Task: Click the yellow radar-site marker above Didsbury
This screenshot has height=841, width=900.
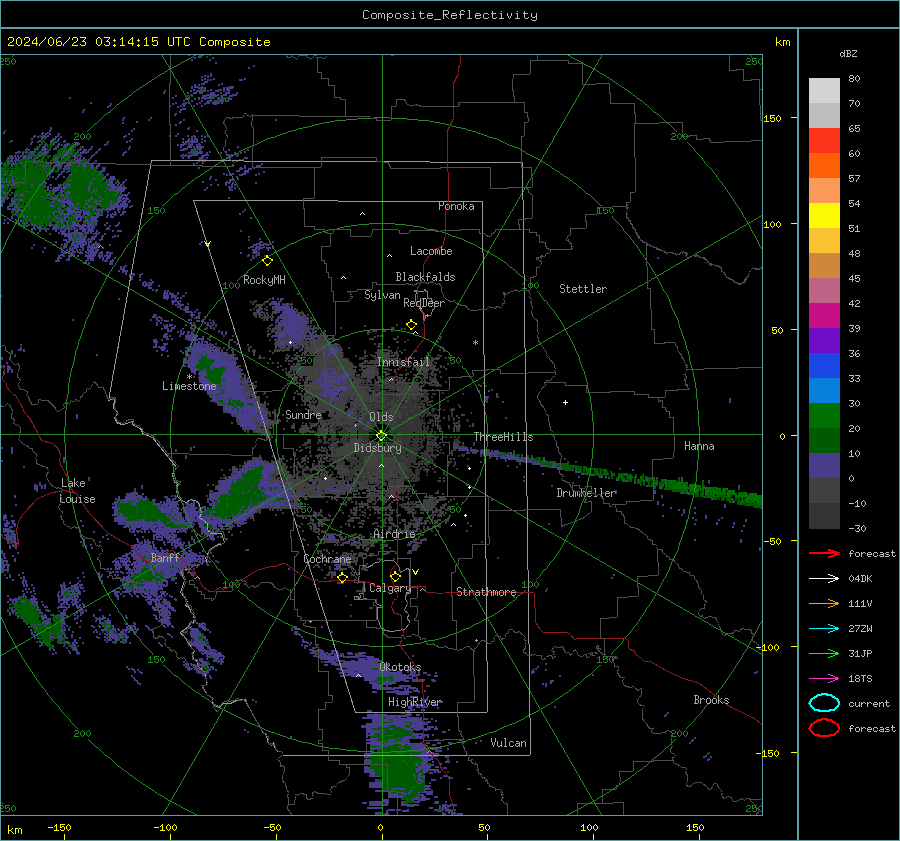Action: 381,436
